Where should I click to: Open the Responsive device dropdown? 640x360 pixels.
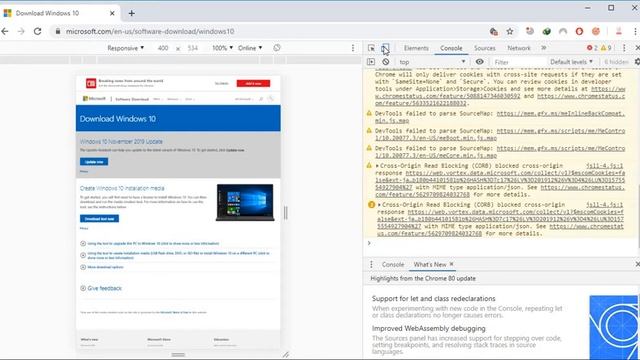pyautogui.click(x=126, y=48)
